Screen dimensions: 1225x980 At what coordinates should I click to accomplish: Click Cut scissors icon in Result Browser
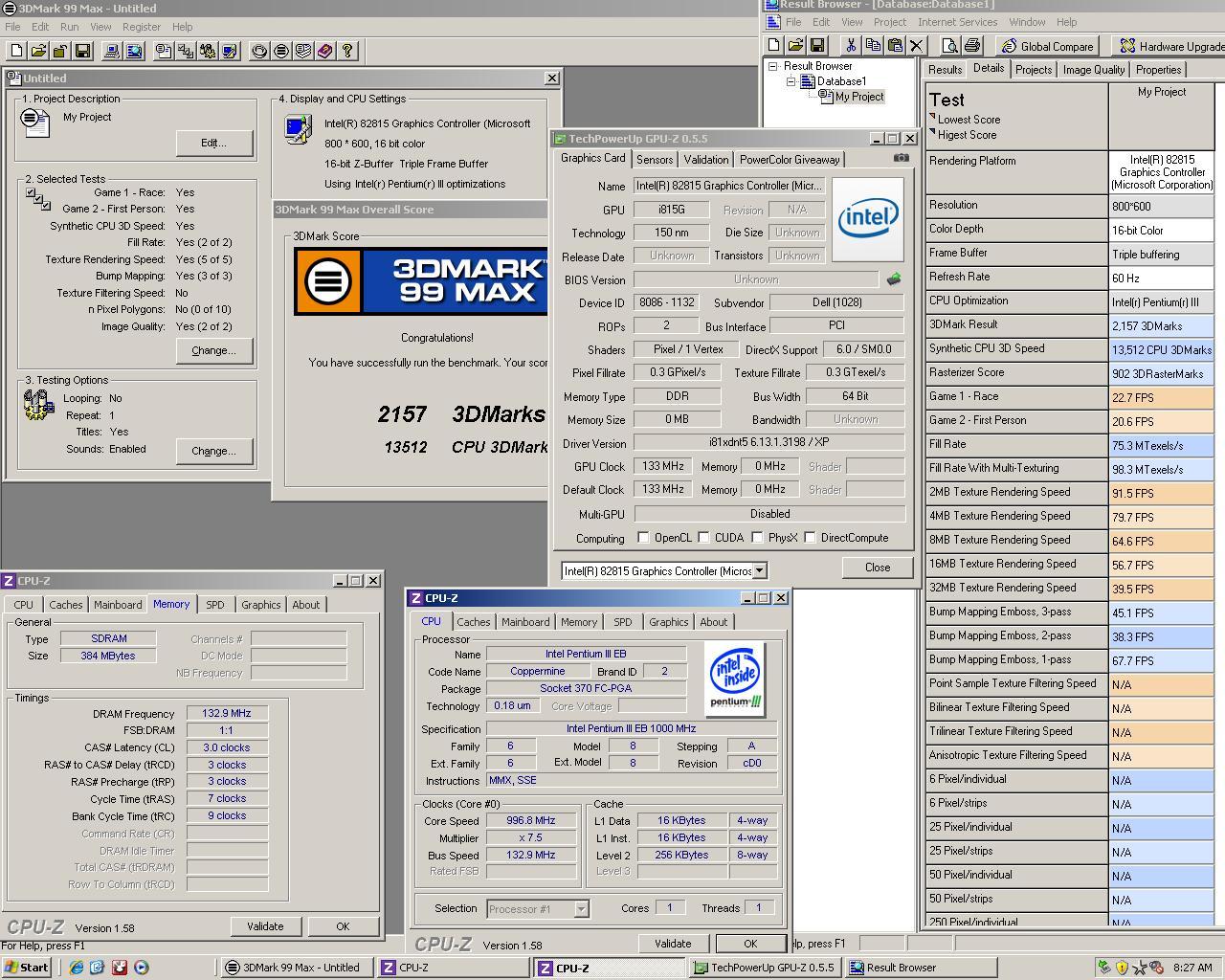click(850, 45)
